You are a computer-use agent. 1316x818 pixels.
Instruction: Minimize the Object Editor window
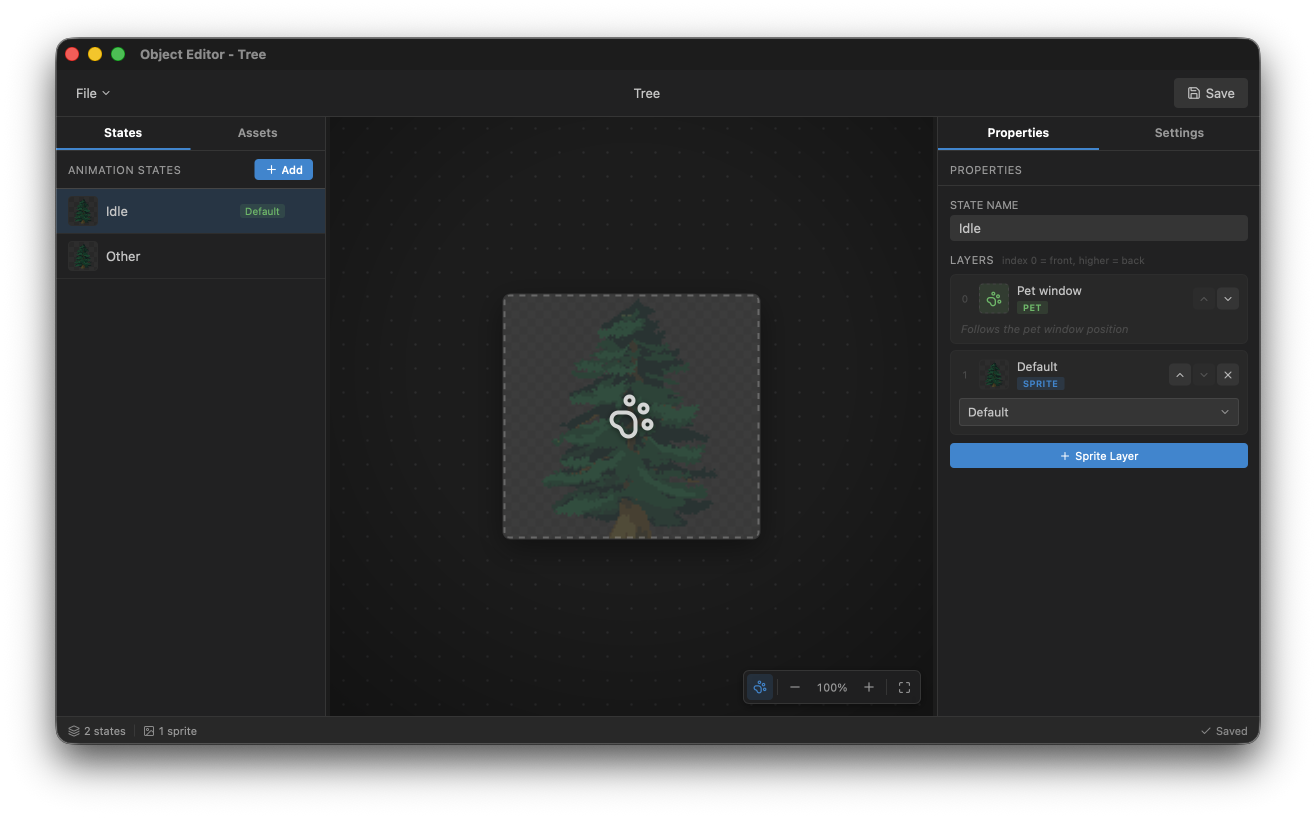click(95, 54)
